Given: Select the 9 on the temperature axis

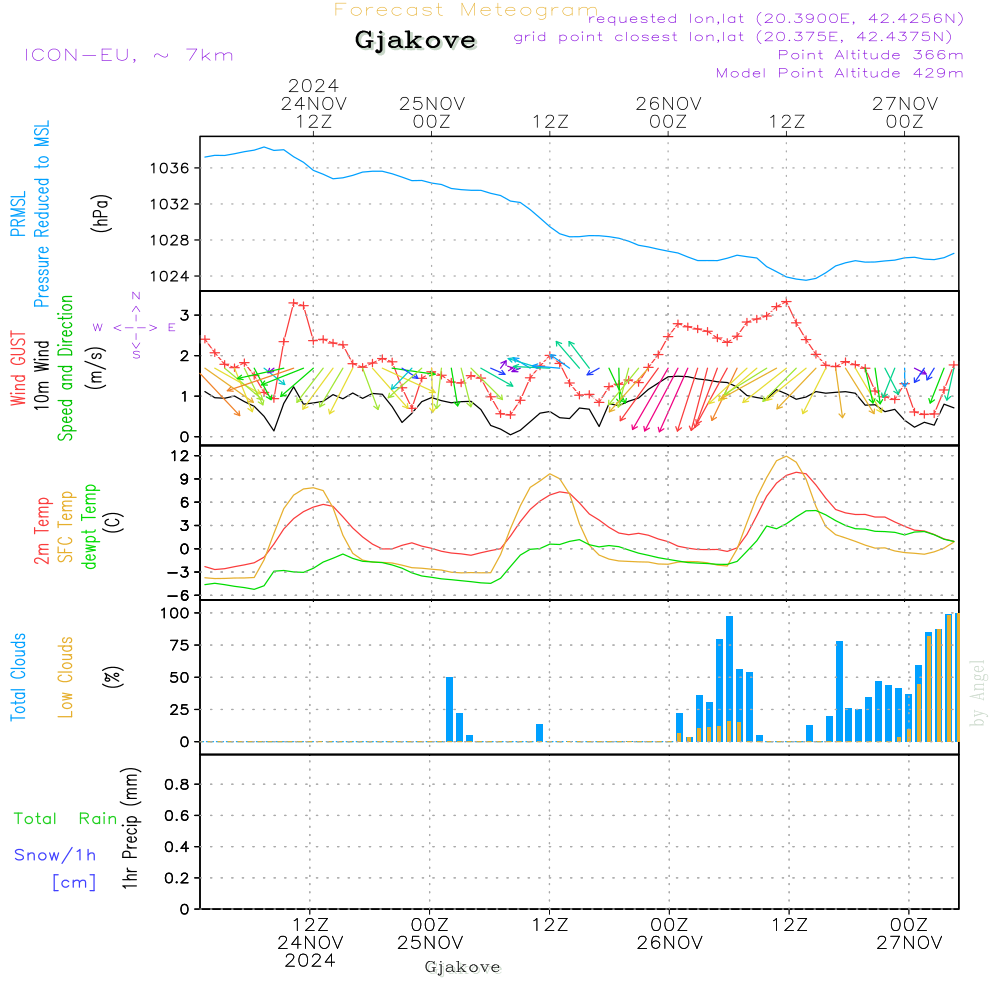Looking at the screenshot, I should click(x=184, y=479).
